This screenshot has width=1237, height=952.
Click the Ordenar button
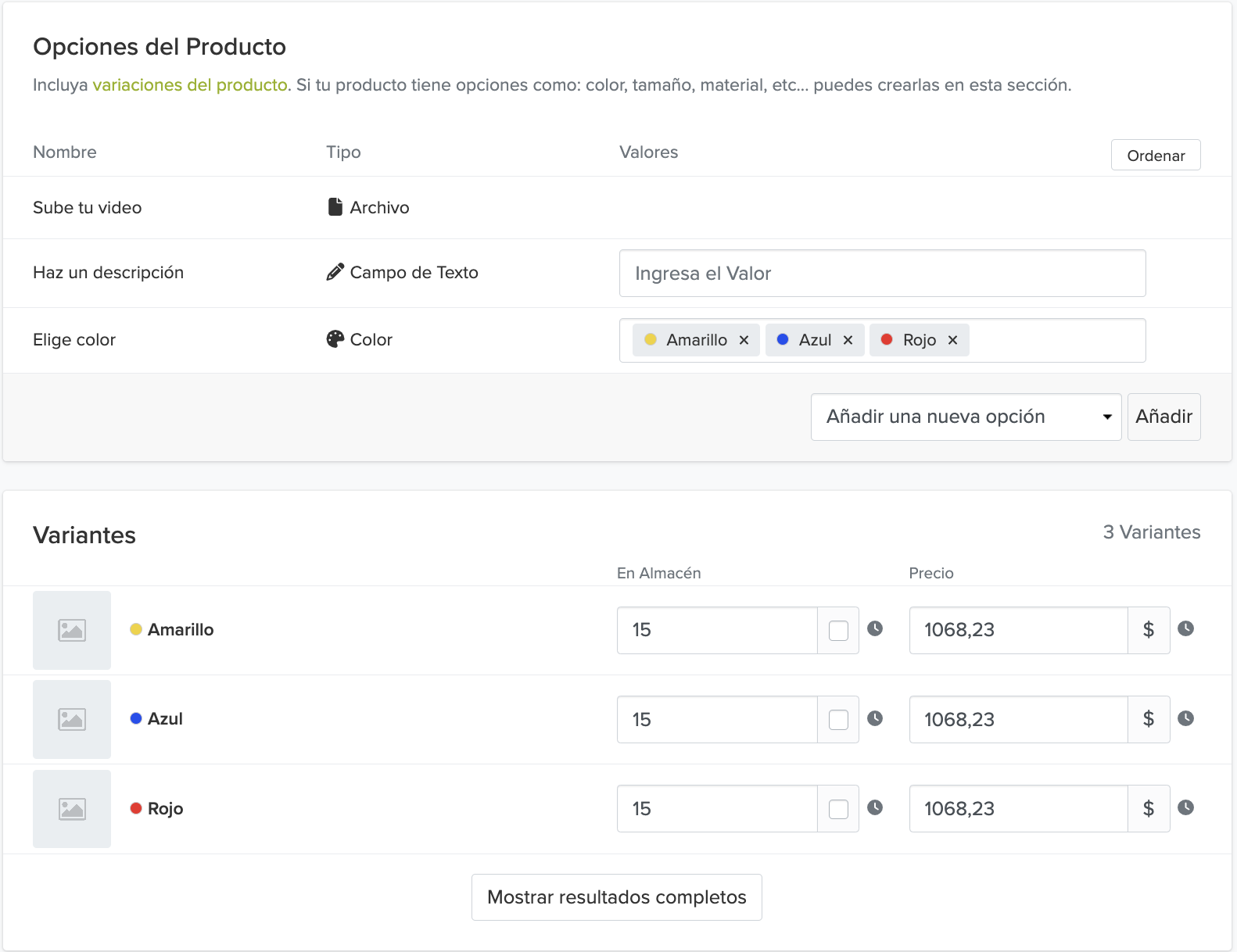click(1156, 155)
